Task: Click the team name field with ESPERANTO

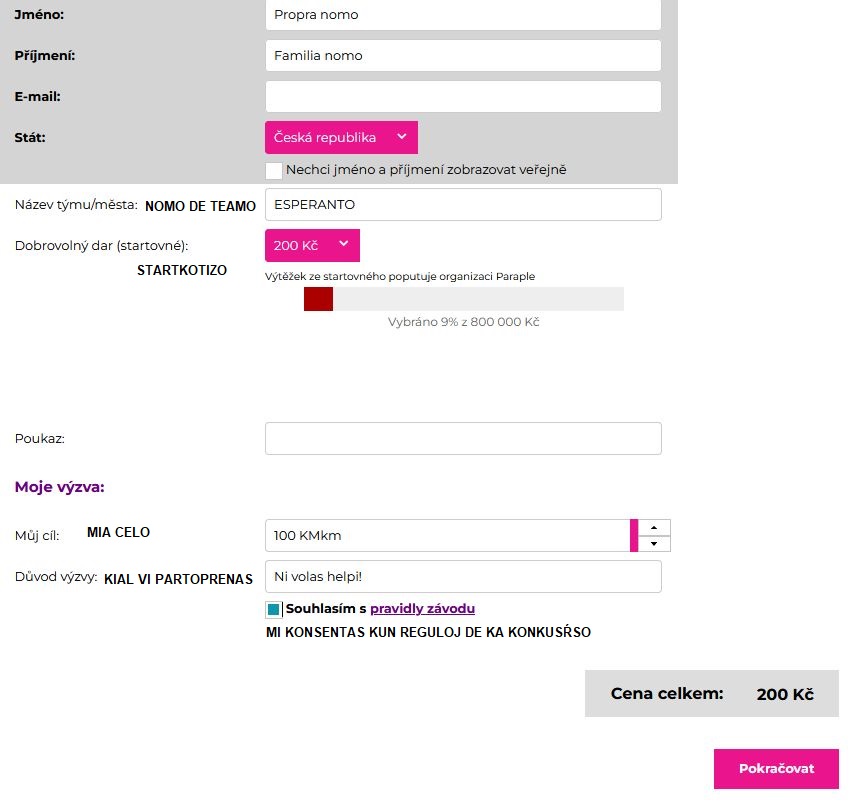Action: click(x=462, y=205)
